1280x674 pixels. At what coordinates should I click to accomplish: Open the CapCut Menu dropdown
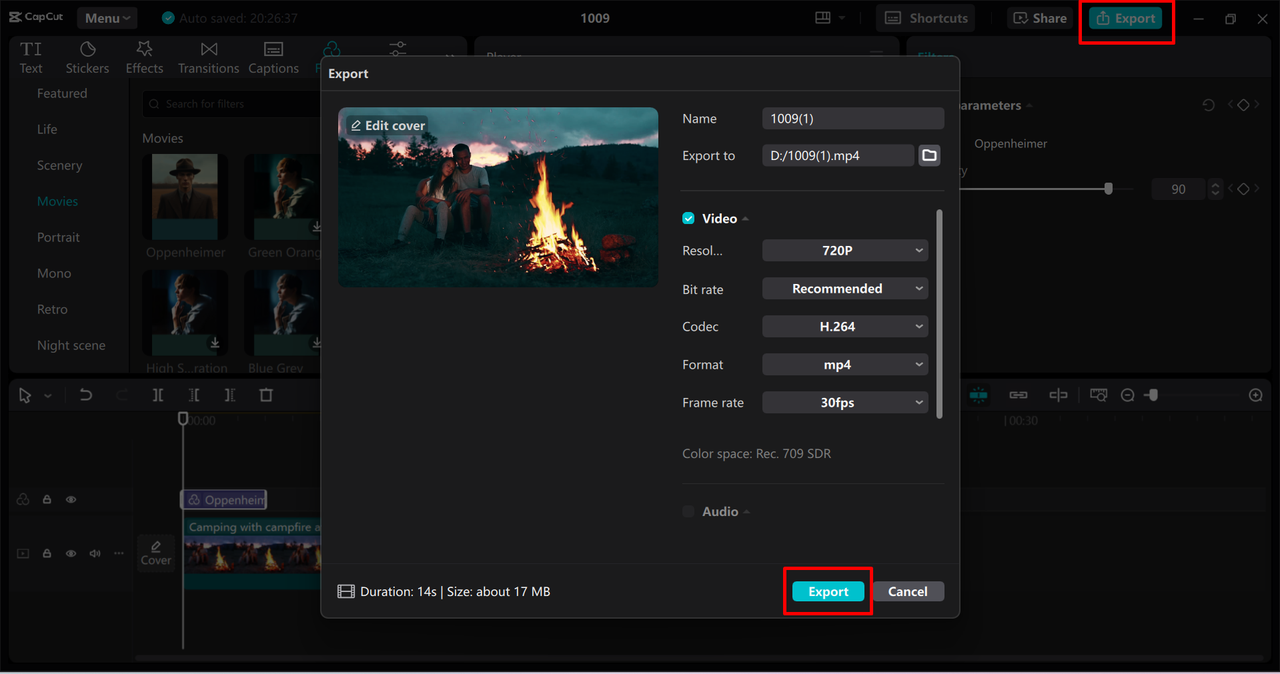pos(107,18)
